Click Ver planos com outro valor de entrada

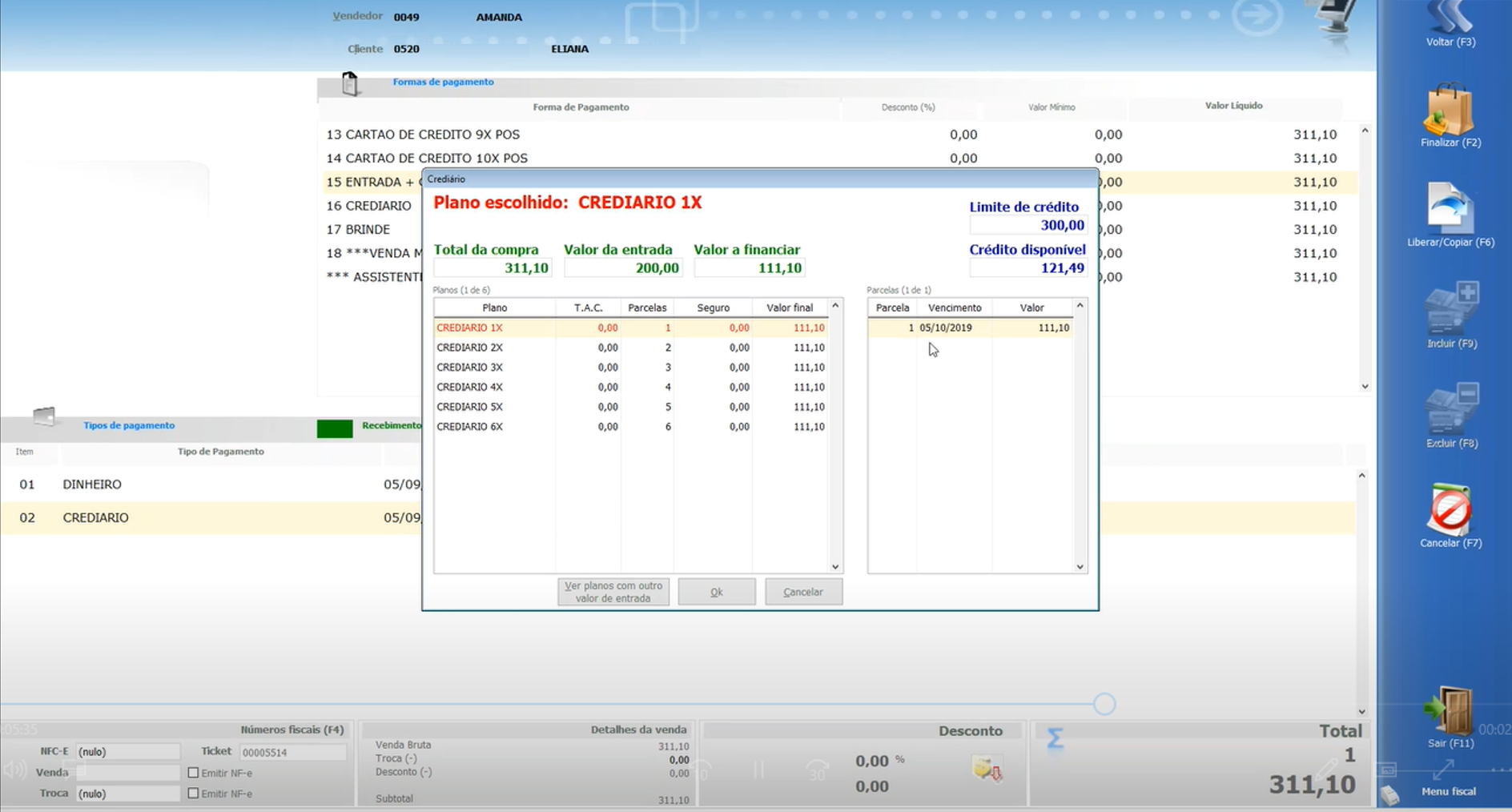[x=613, y=592]
